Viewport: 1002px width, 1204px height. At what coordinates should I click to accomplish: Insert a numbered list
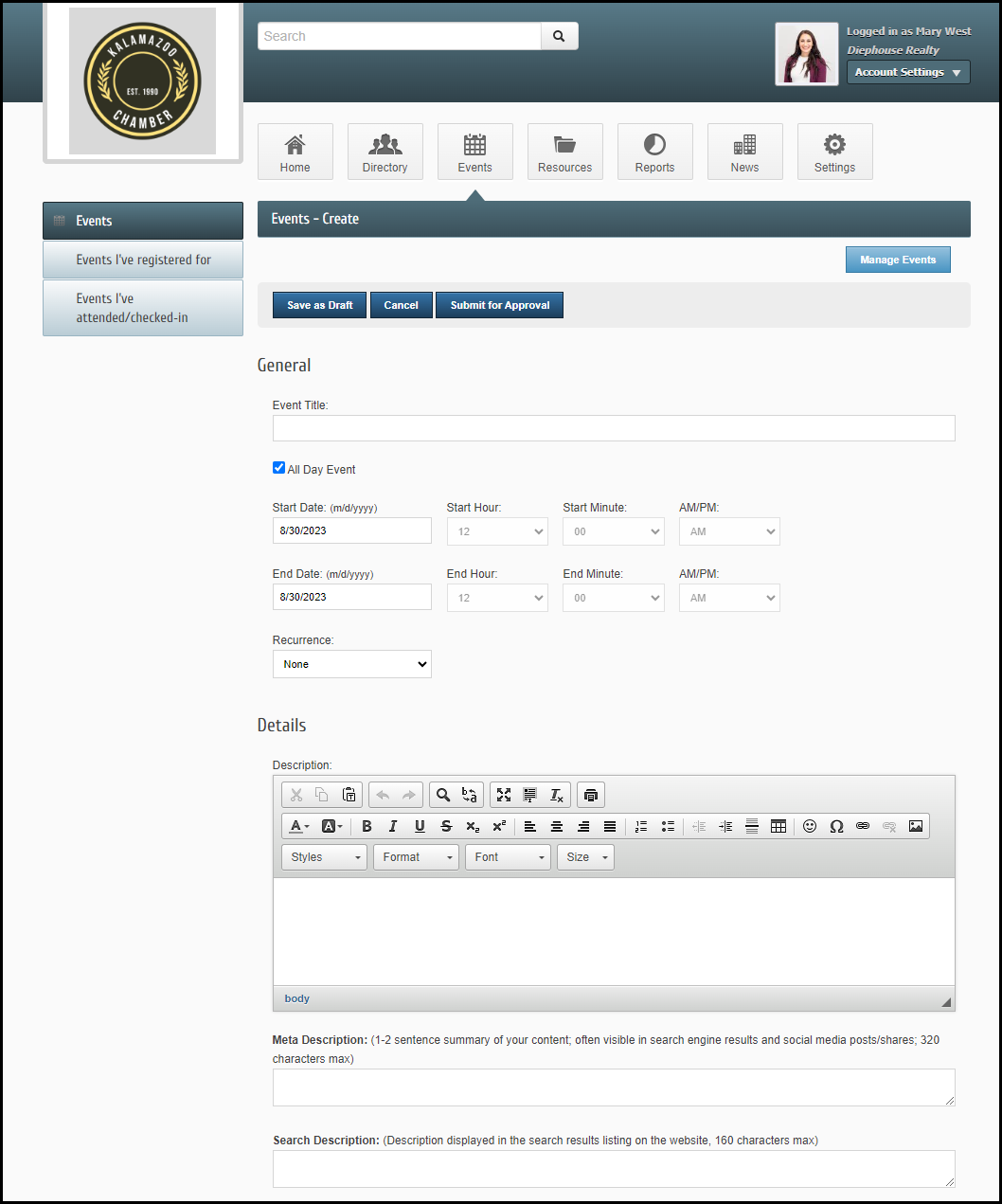coord(641,826)
